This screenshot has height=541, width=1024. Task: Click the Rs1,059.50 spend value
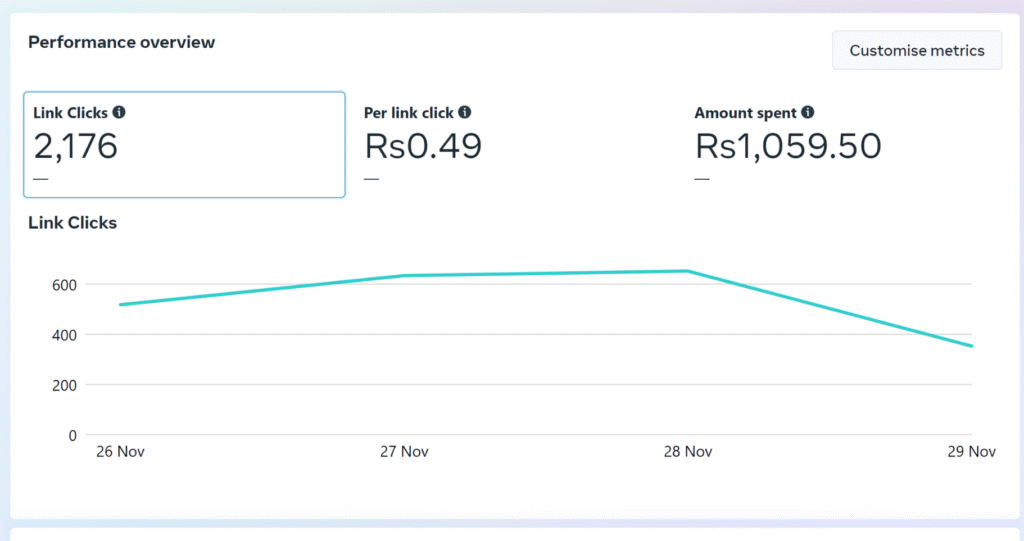(788, 147)
